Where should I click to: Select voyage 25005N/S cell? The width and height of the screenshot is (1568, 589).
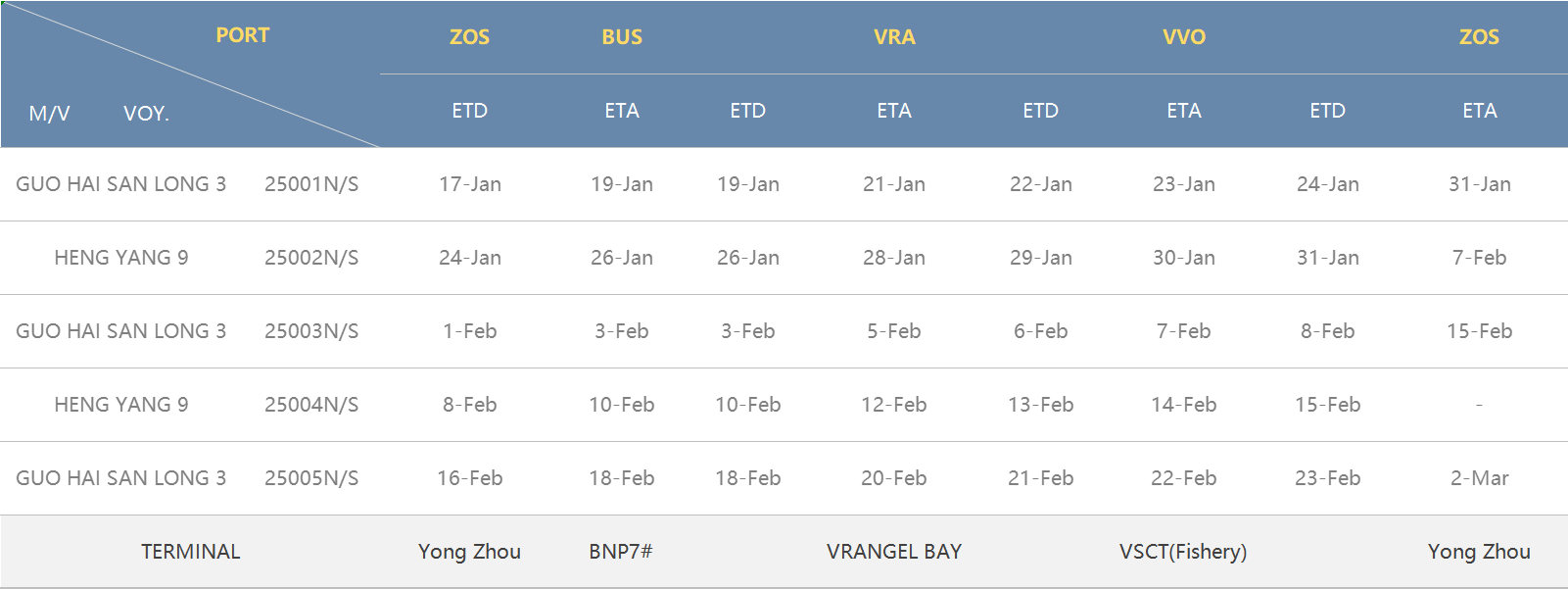tap(311, 478)
